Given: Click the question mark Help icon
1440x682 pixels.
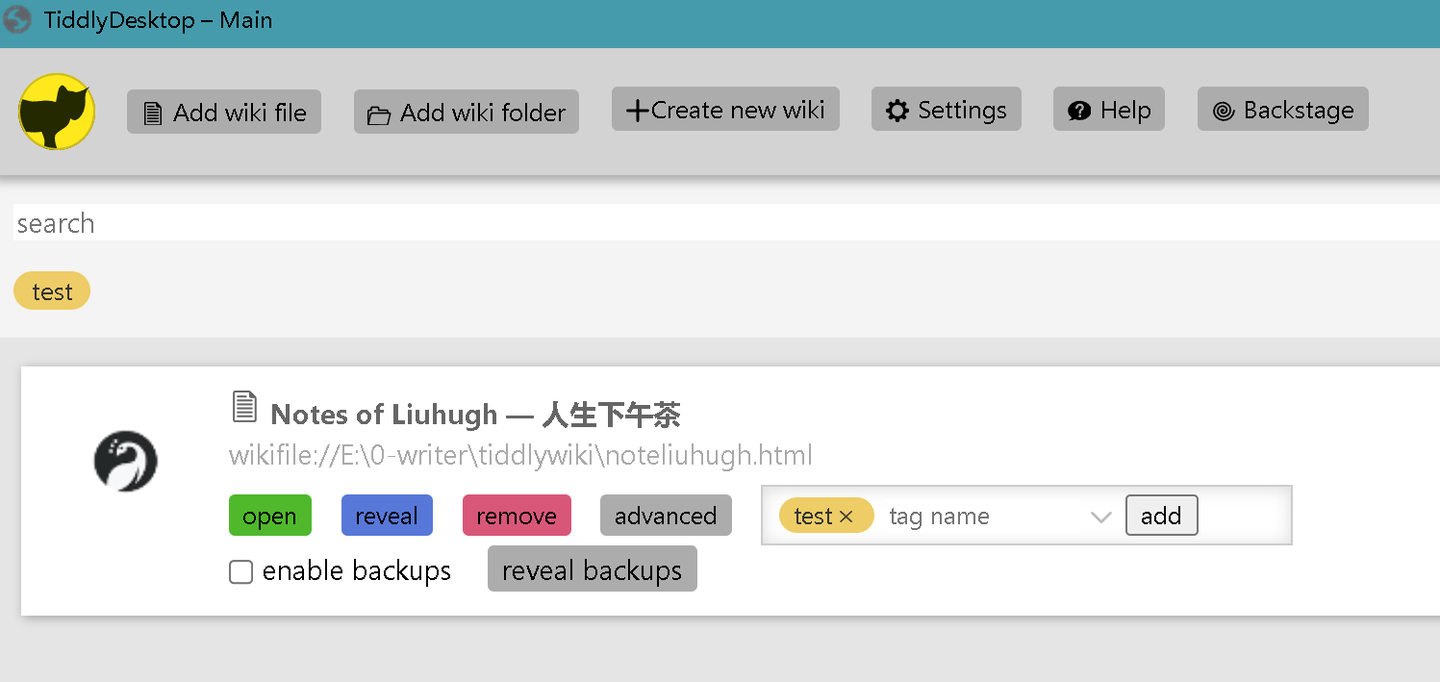Looking at the screenshot, I should click(1081, 109).
